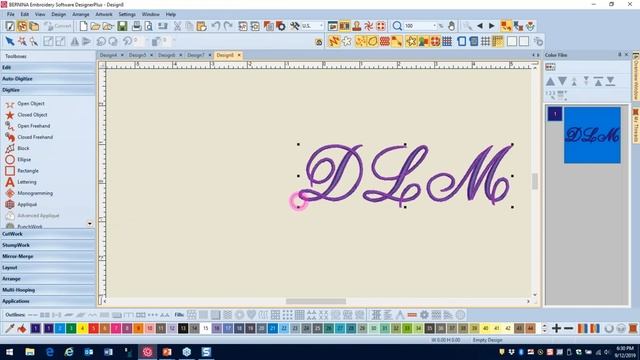Expand the Auto-Digitize toolbox section
This screenshot has width=640, height=360.
[x=48, y=78]
